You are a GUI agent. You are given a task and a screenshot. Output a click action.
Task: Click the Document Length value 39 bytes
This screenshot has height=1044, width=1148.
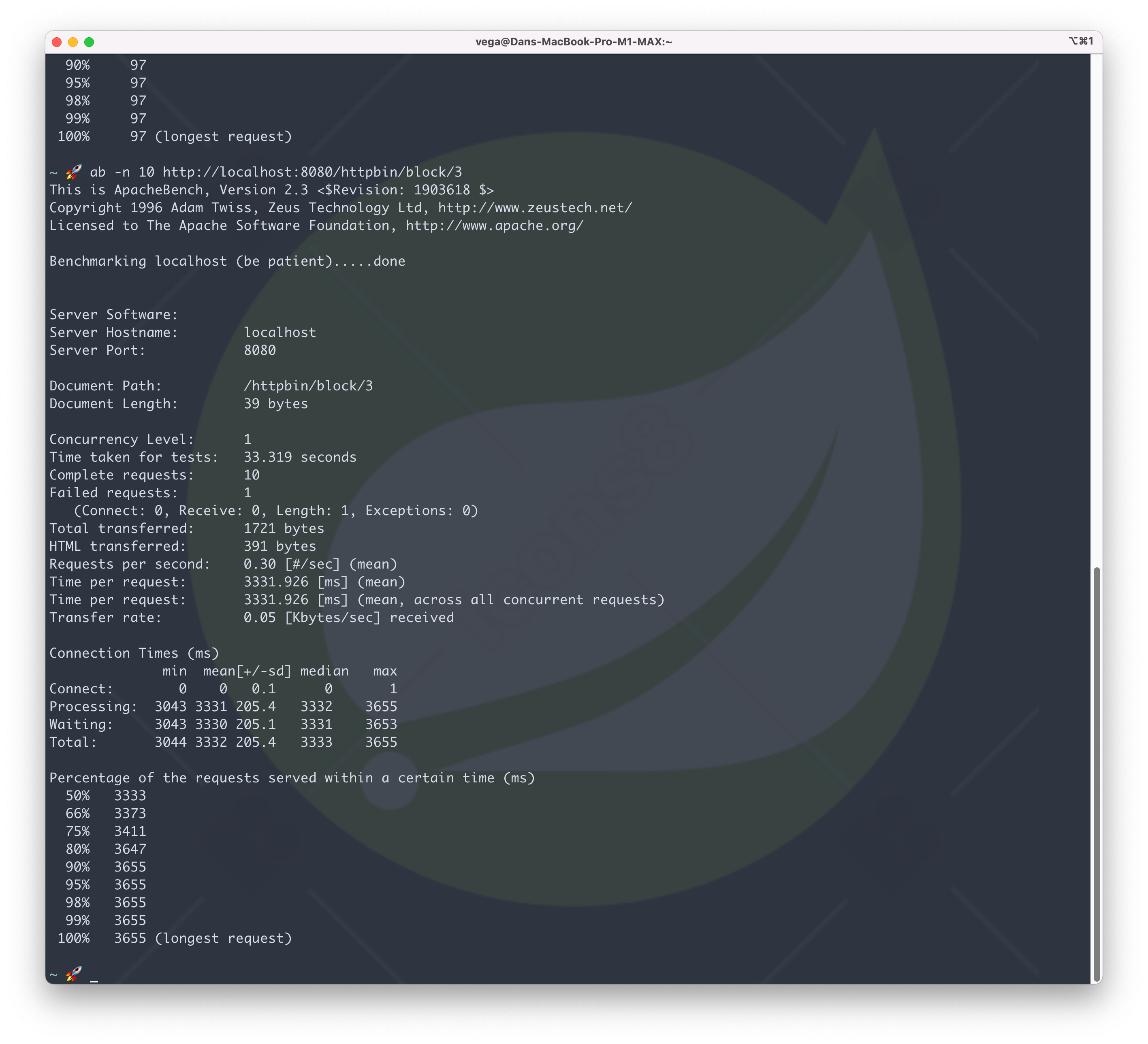click(x=275, y=404)
